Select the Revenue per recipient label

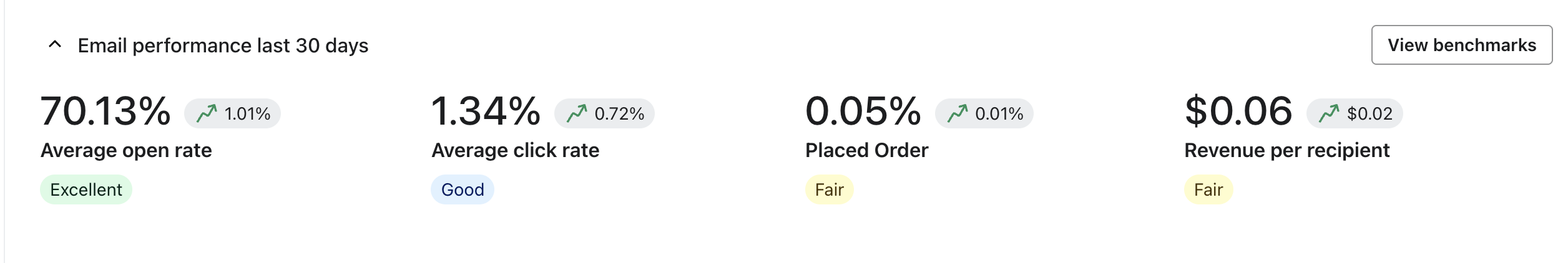pyautogui.click(x=1286, y=150)
